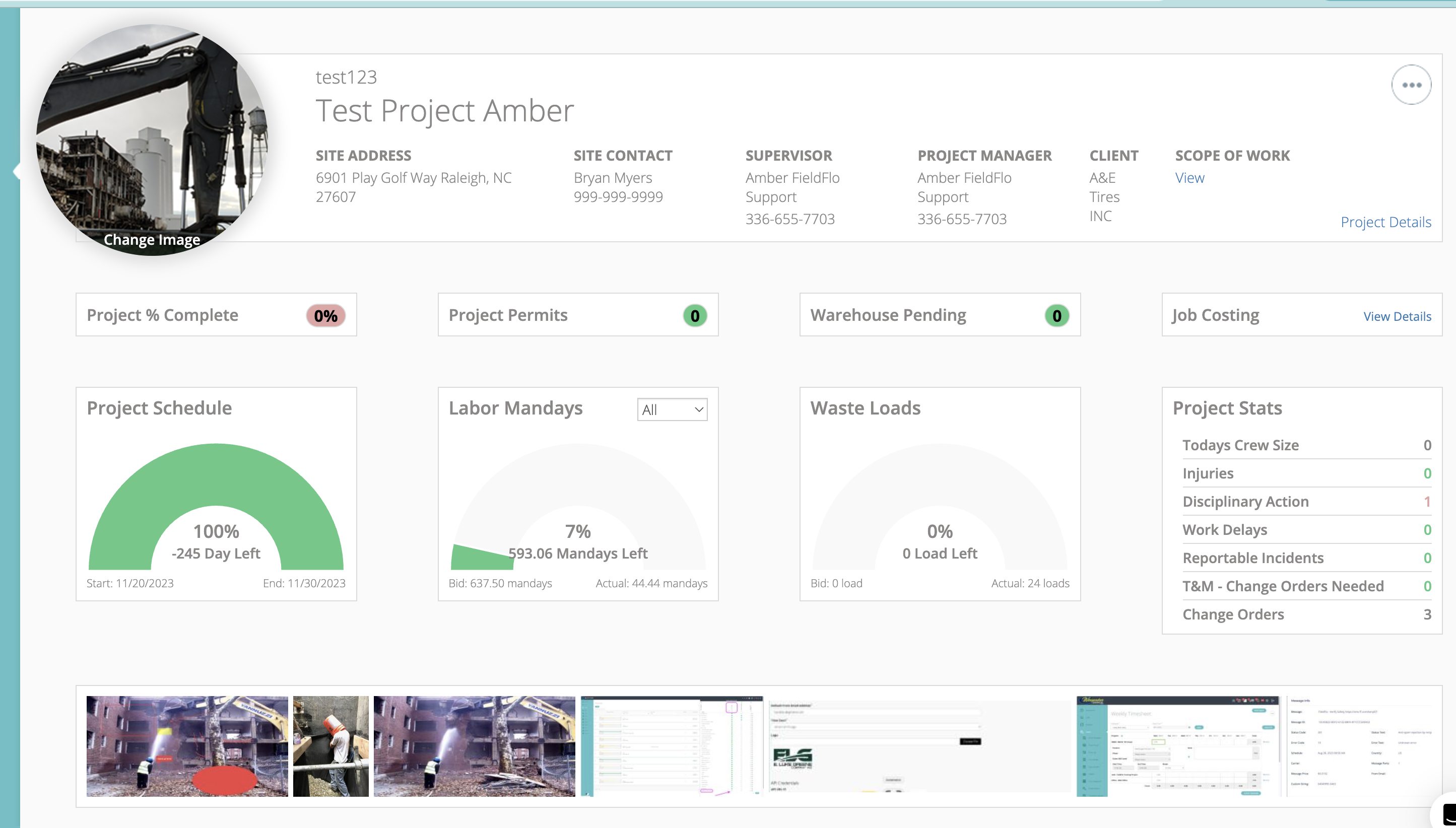This screenshot has width=1456, height=828.
Task: Click the Warehouse Pending count badge
Action: [x=1056, y=315]
